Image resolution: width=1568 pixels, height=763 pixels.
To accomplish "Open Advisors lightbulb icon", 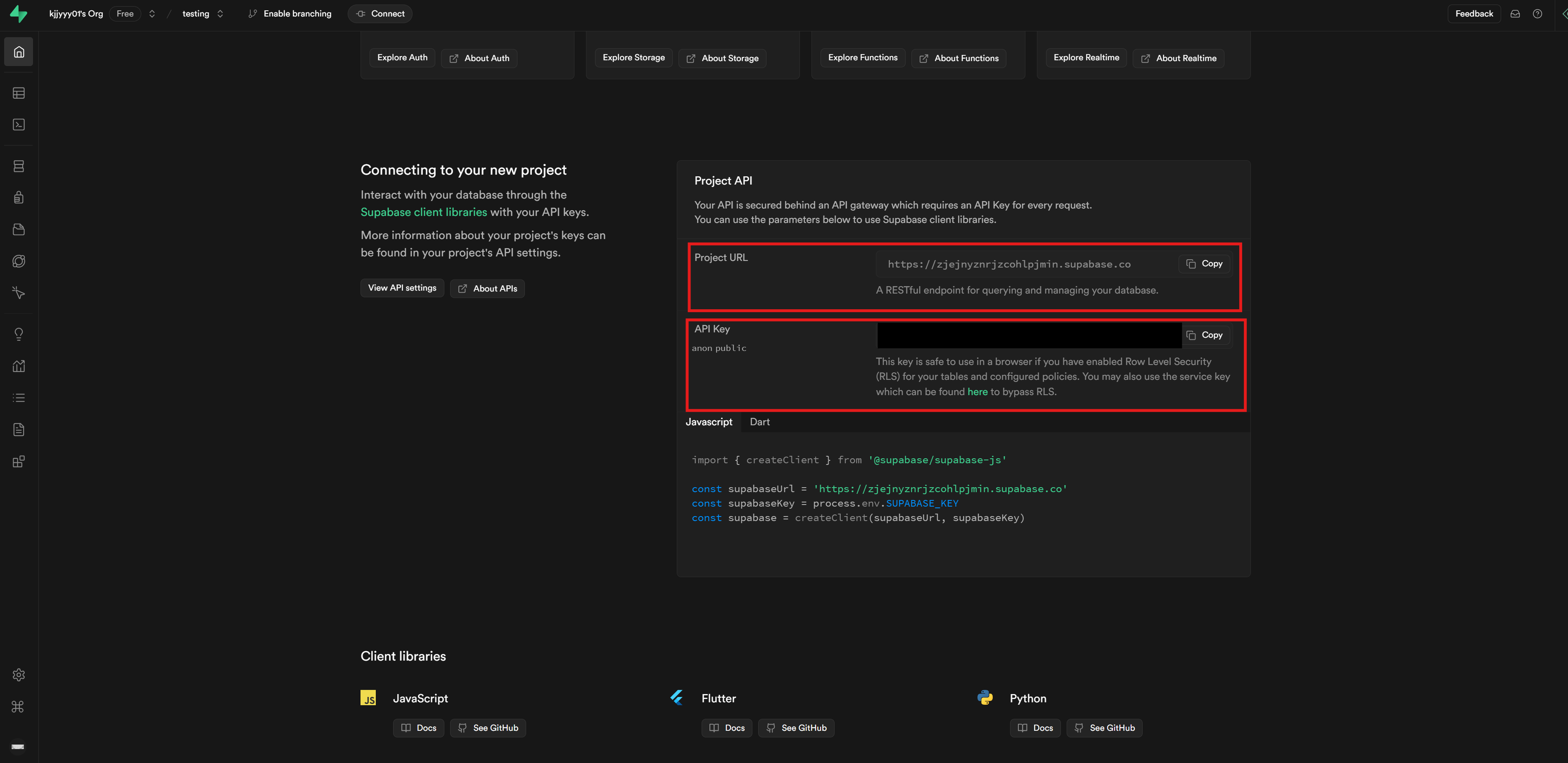I will (x=19, y=334).
